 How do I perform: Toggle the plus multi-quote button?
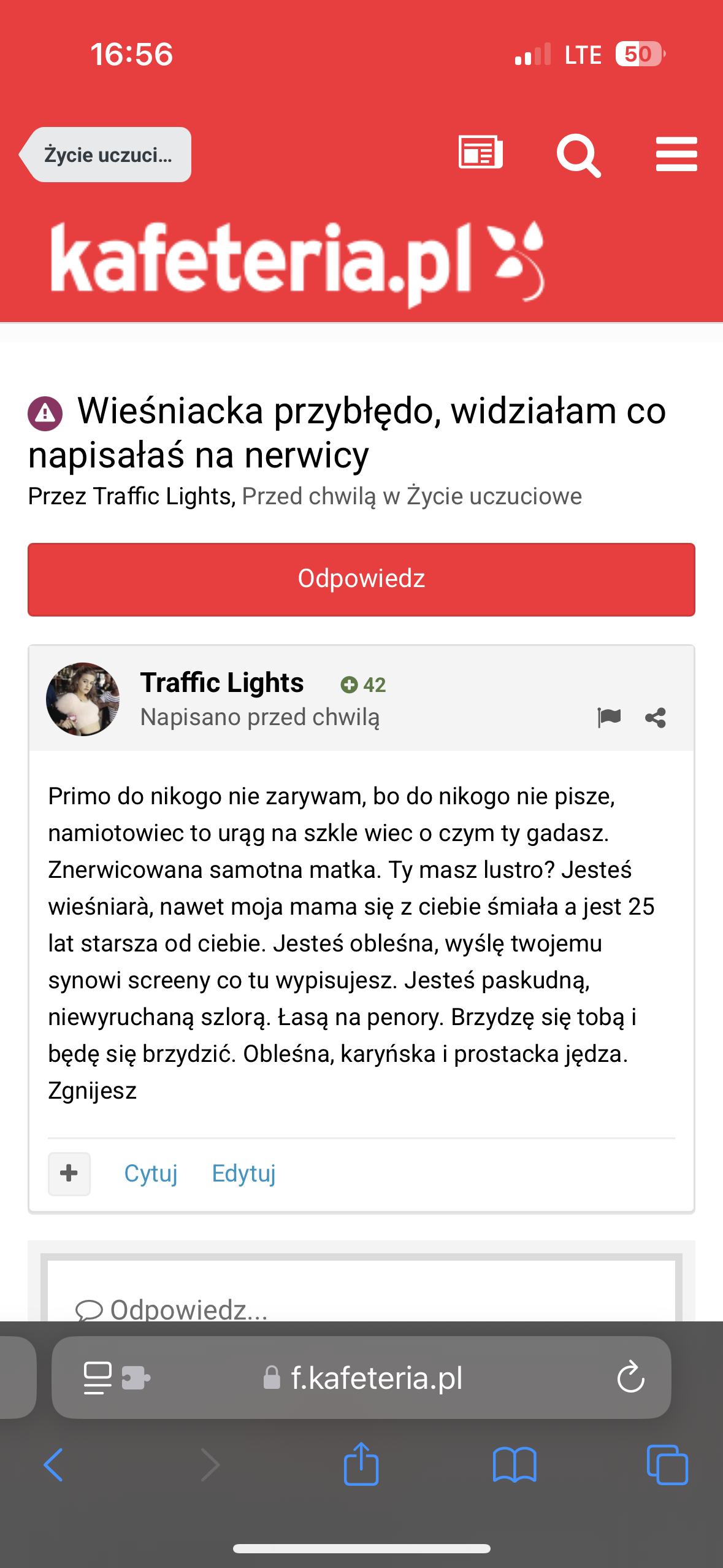coord(69,1174)
